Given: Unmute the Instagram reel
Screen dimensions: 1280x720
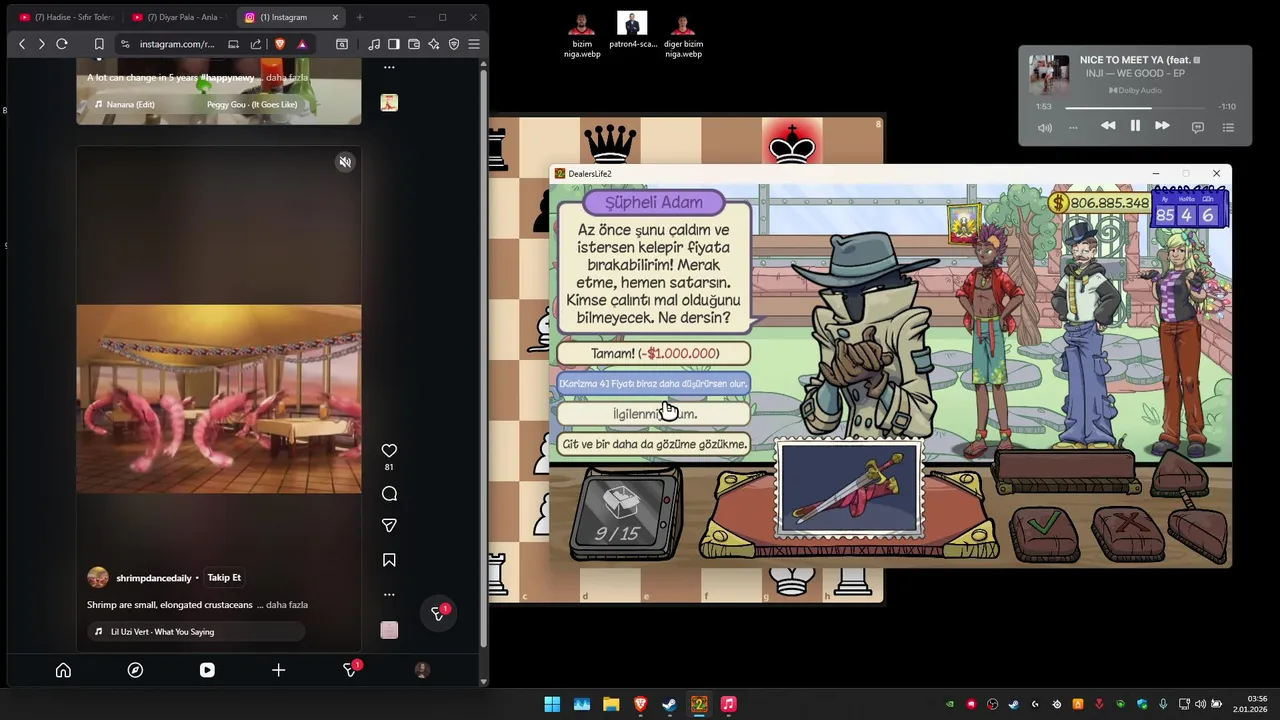Looking at the screenshot, I should [x=345, y=162].
